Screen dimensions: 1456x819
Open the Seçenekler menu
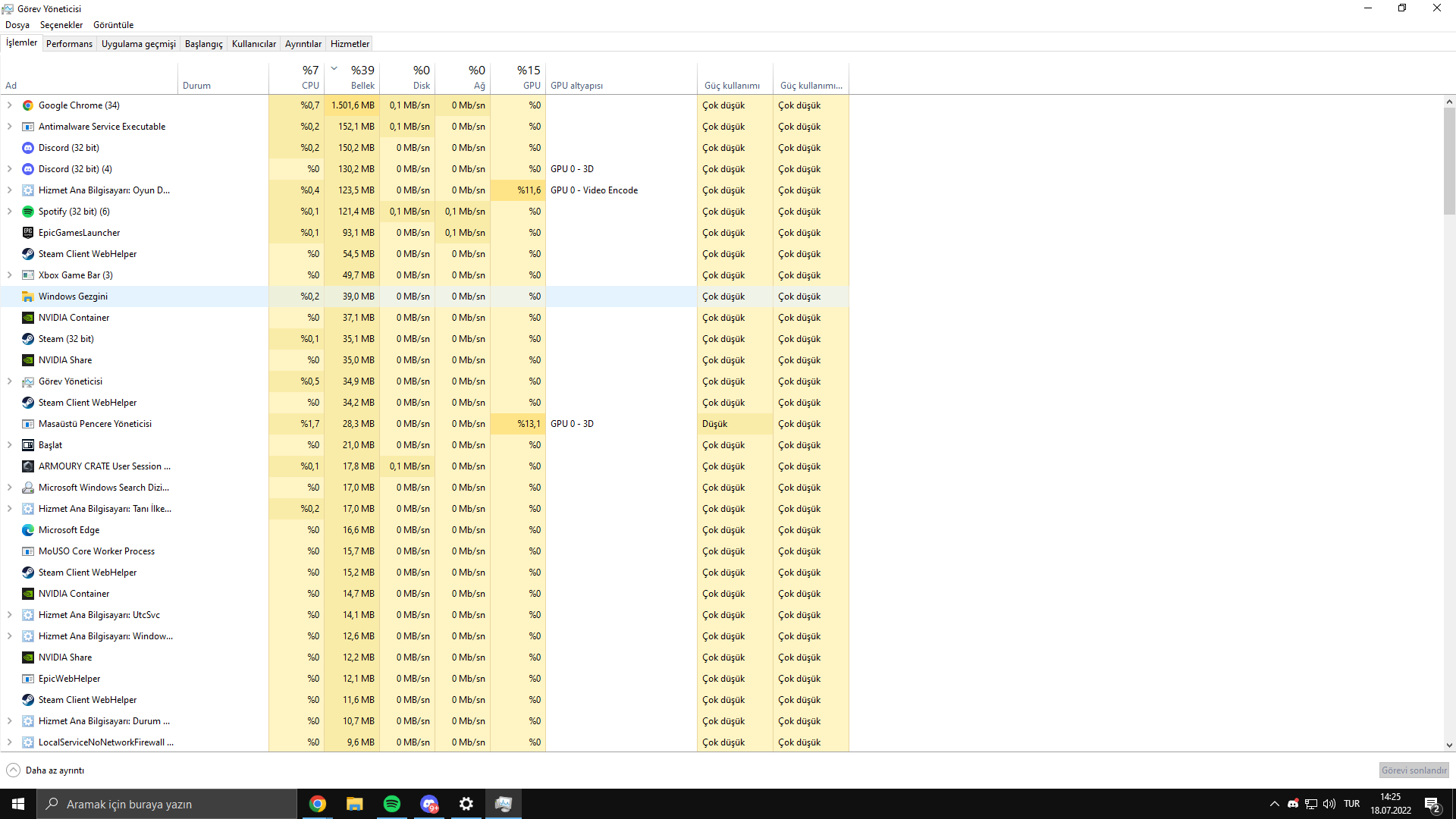pyautogui.click(x=61, y=25)
